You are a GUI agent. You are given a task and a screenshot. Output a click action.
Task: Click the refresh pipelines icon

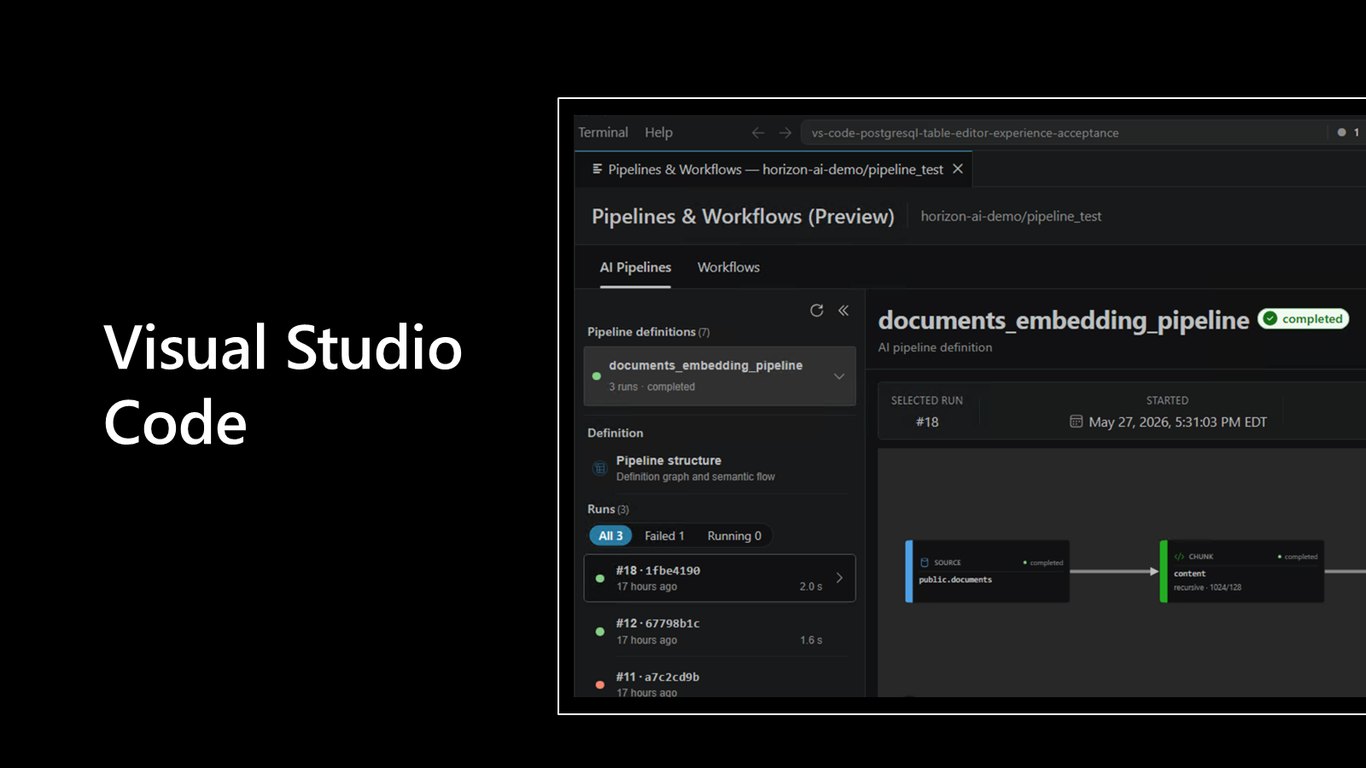pos(816,311)
